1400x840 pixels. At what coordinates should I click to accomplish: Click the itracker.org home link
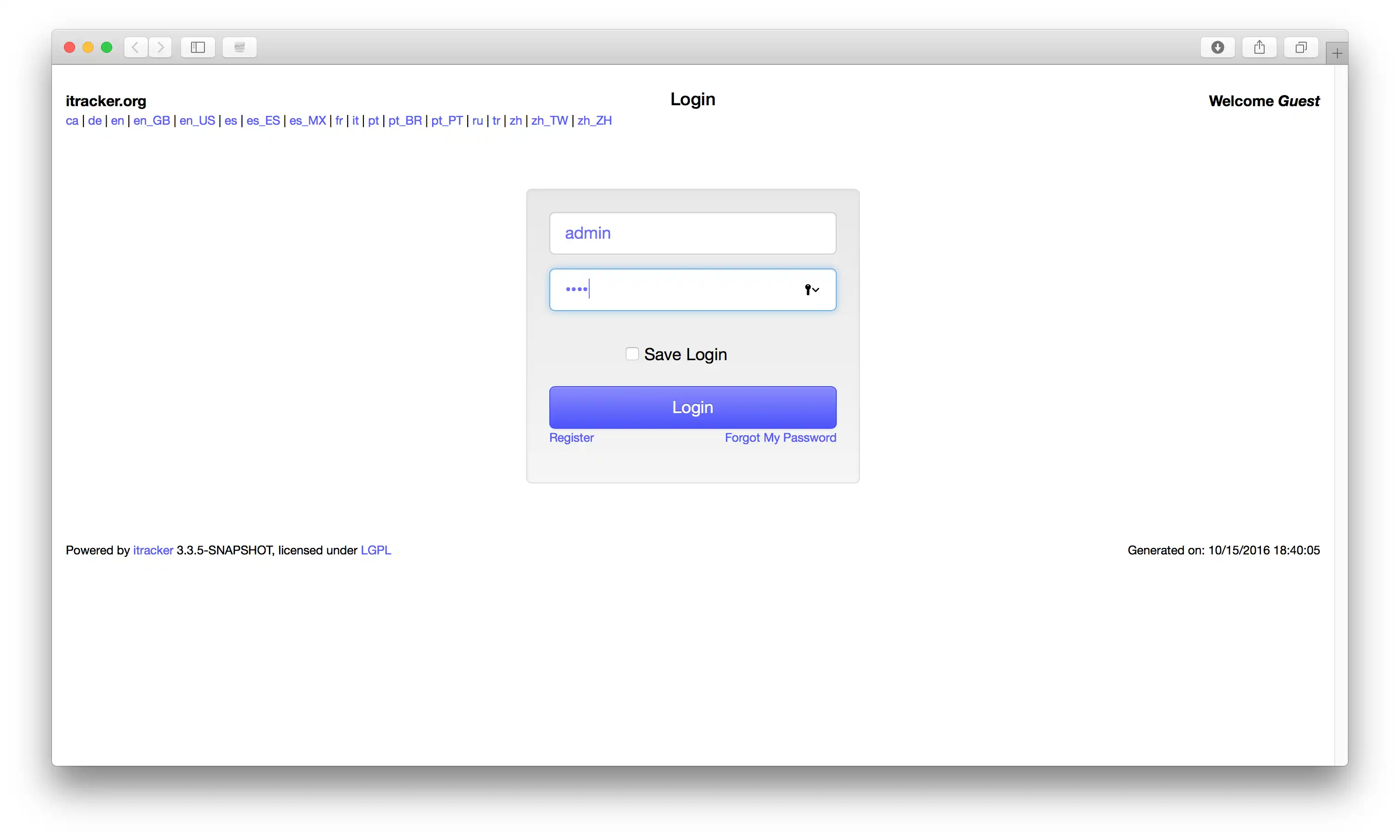pos(106,101)
